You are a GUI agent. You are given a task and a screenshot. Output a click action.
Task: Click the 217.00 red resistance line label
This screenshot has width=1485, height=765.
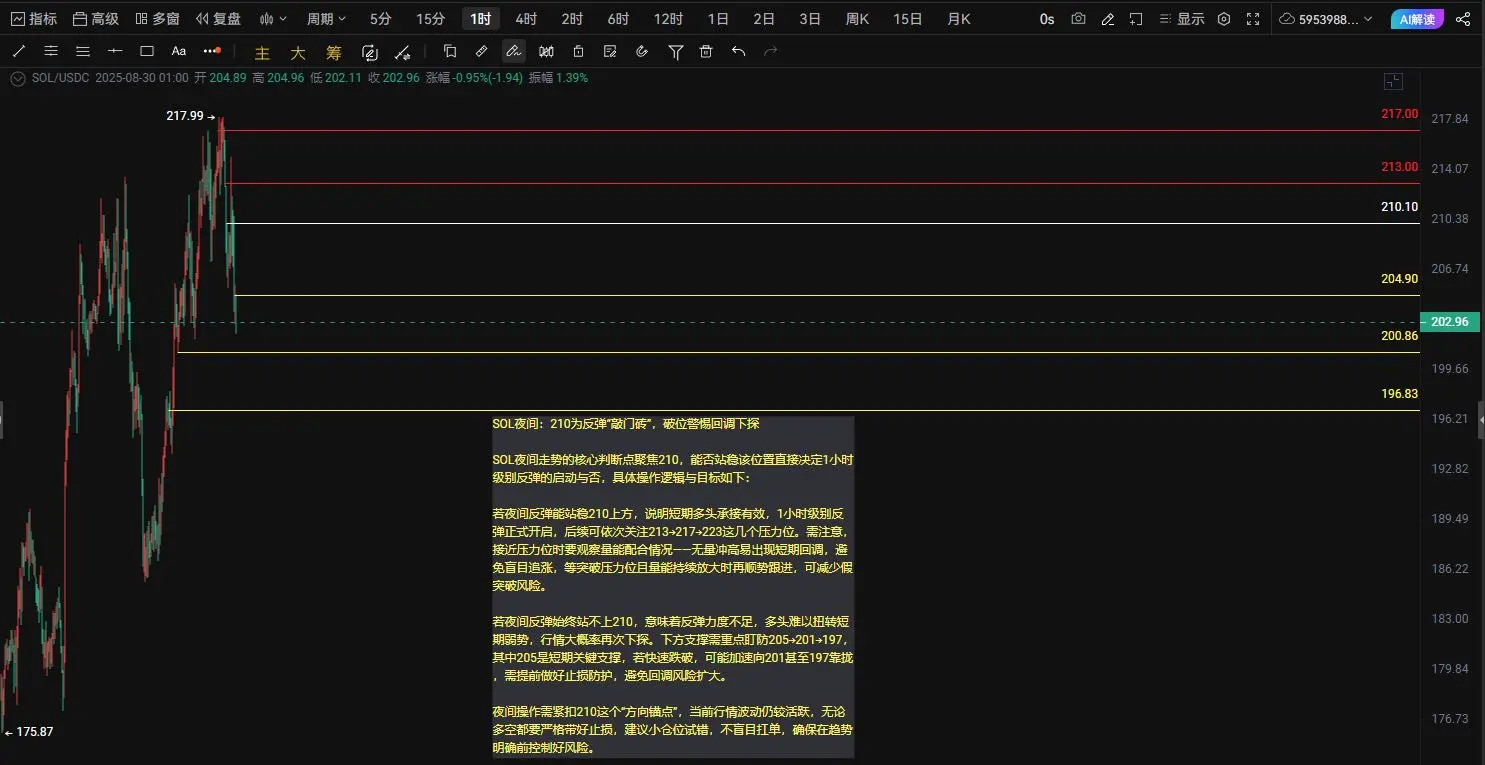click(1399, 114)
